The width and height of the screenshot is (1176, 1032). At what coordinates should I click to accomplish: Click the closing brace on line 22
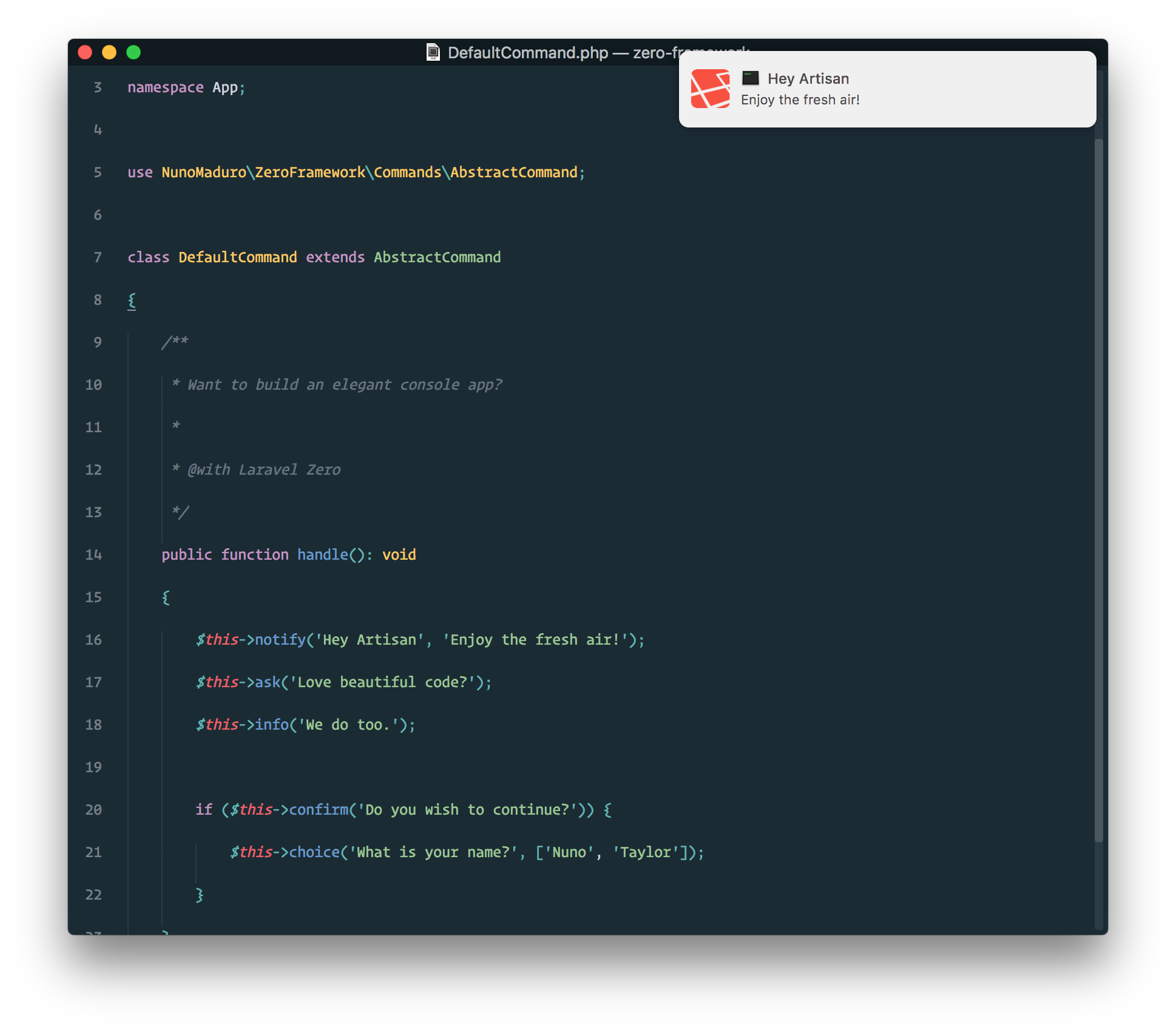coord(200,895)
